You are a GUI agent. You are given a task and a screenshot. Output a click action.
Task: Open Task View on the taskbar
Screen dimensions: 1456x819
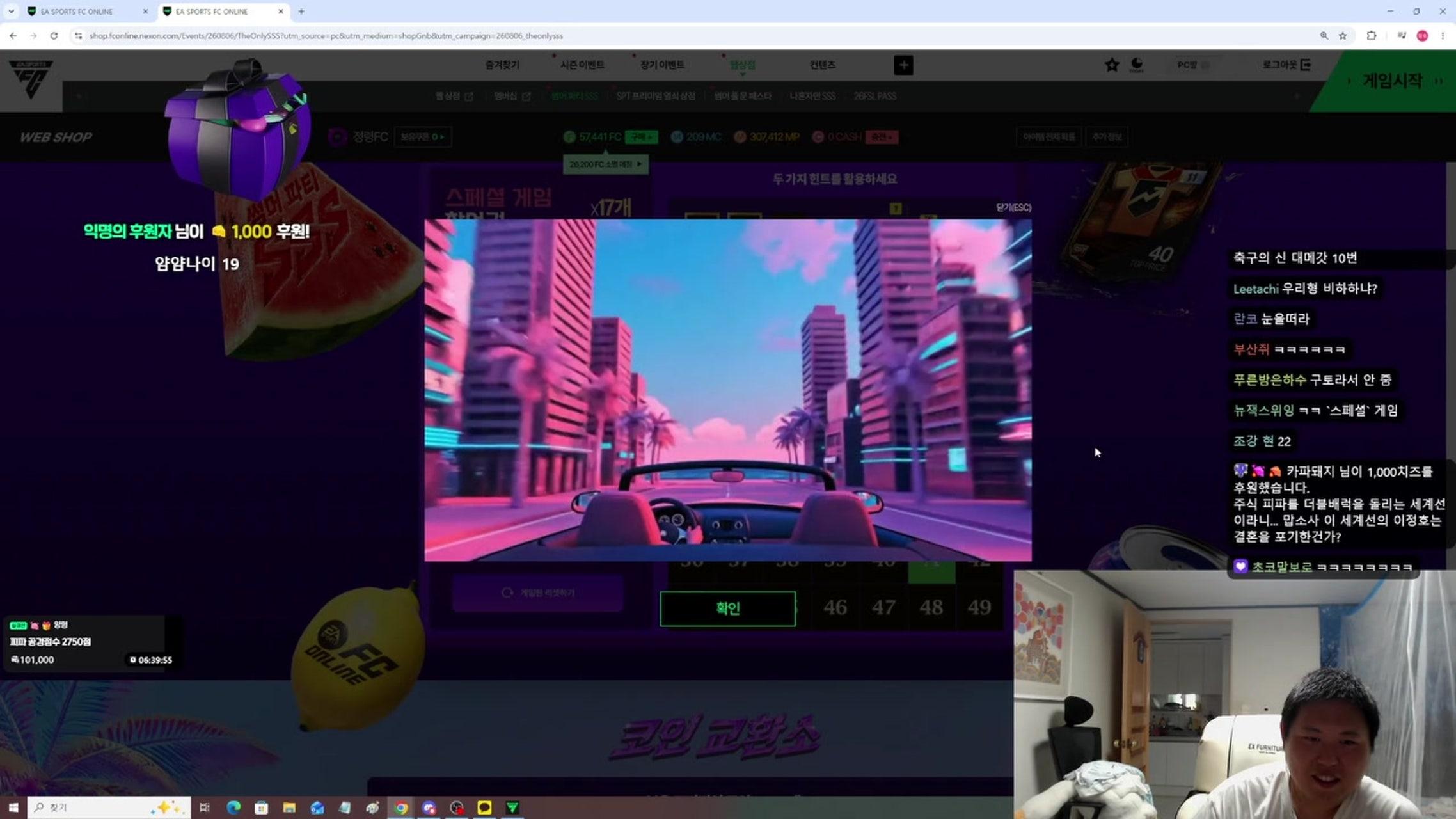tap(205, 807)
